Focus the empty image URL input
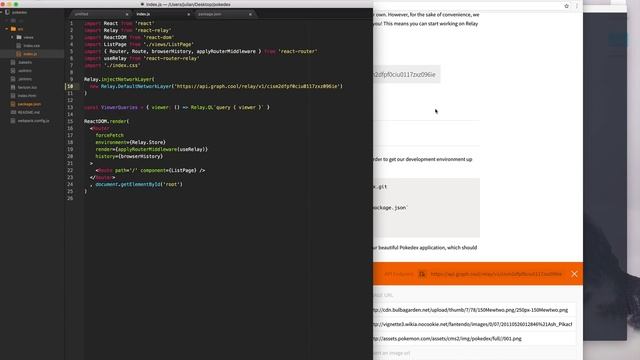 tap(473, 353)
